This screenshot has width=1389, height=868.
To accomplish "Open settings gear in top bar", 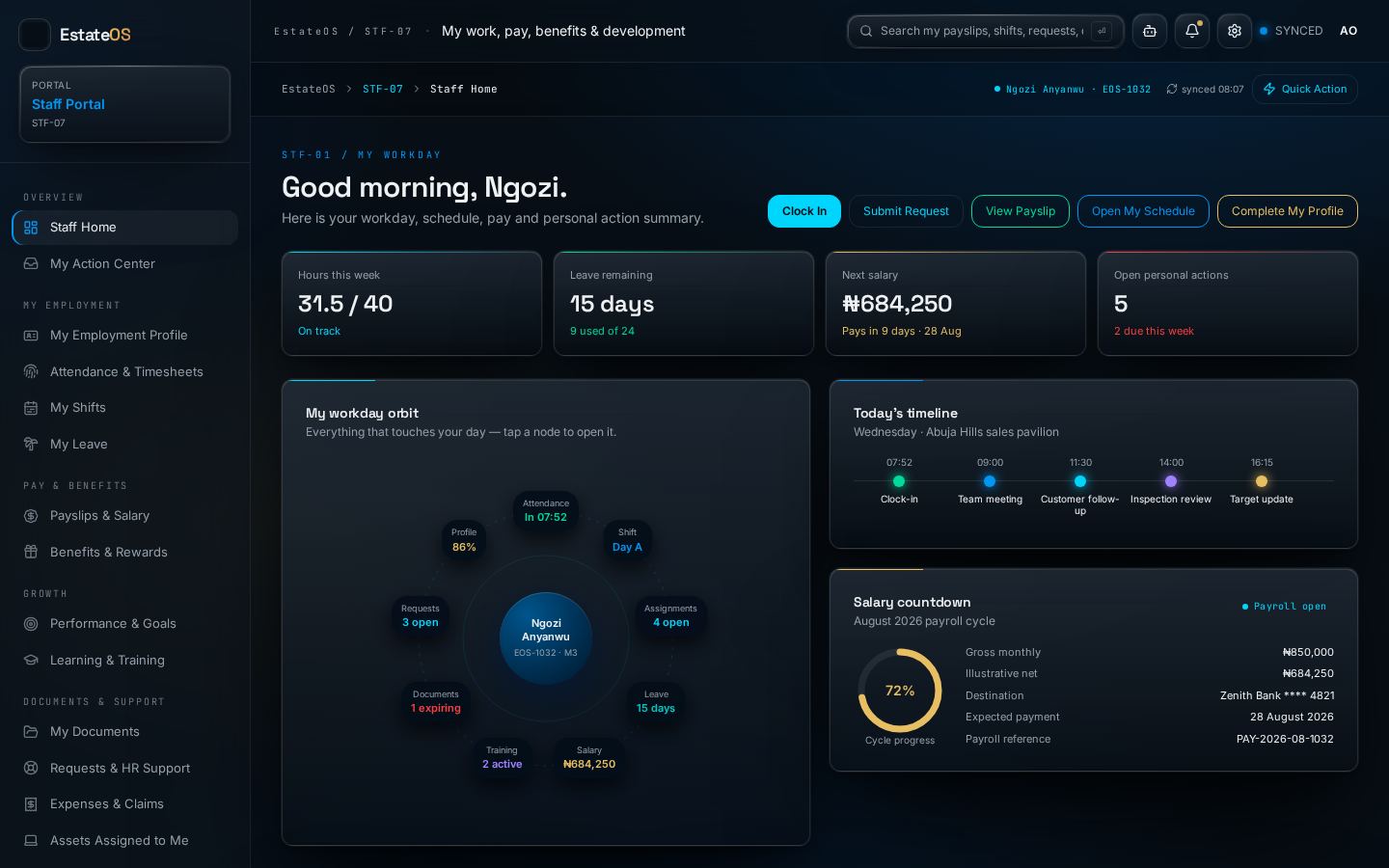I will click(1235, 31).
